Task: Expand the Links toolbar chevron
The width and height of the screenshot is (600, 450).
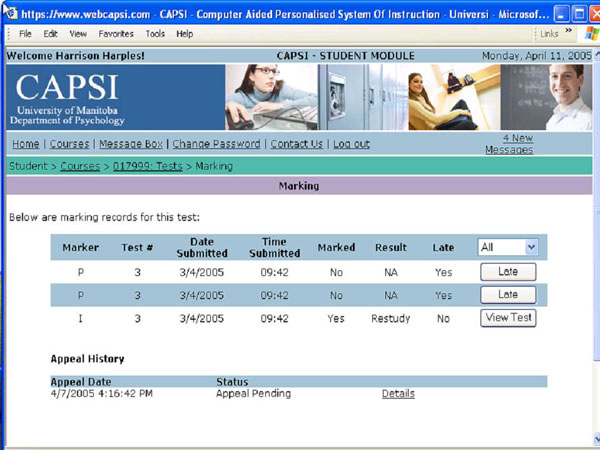Action: pyautogui.click(x=569, y=30)
